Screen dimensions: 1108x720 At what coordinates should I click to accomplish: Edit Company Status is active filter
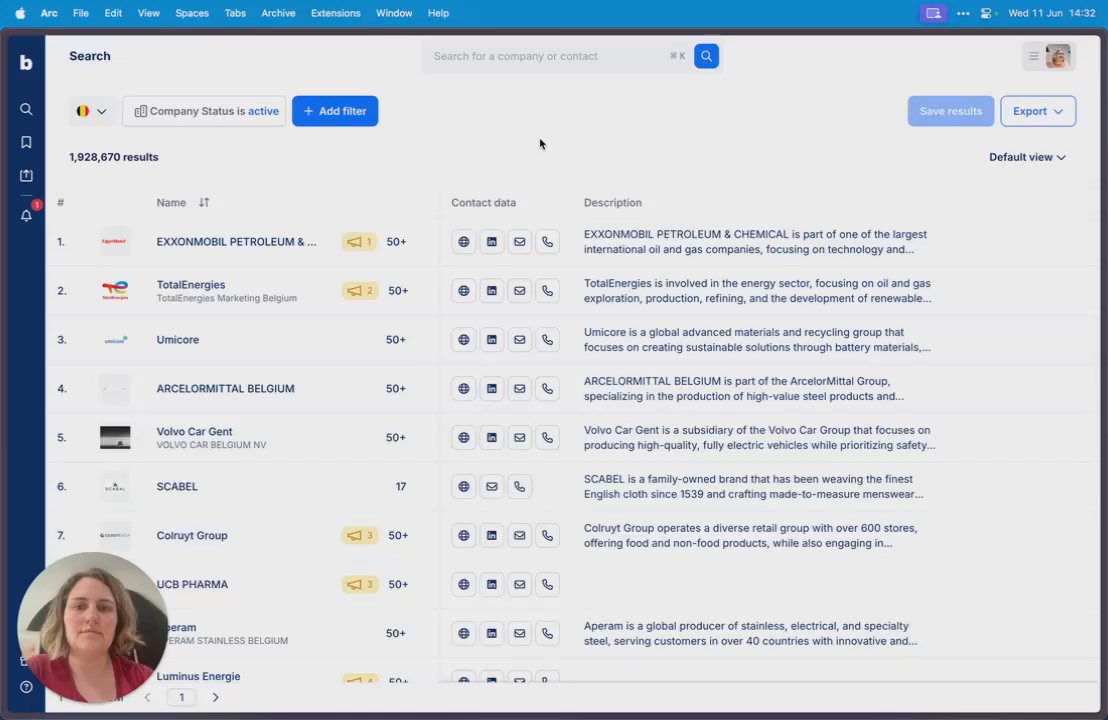point(204,111)
